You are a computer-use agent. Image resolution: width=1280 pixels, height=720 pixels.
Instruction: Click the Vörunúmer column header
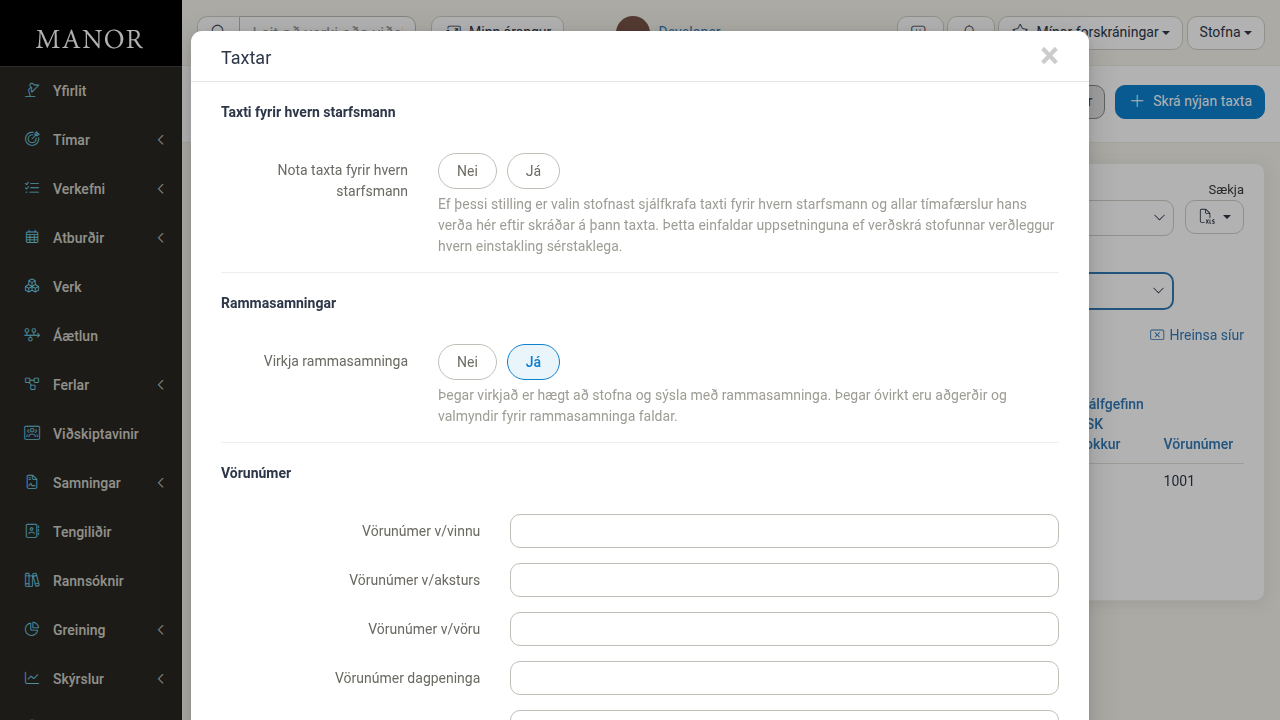pos(1198,444)
